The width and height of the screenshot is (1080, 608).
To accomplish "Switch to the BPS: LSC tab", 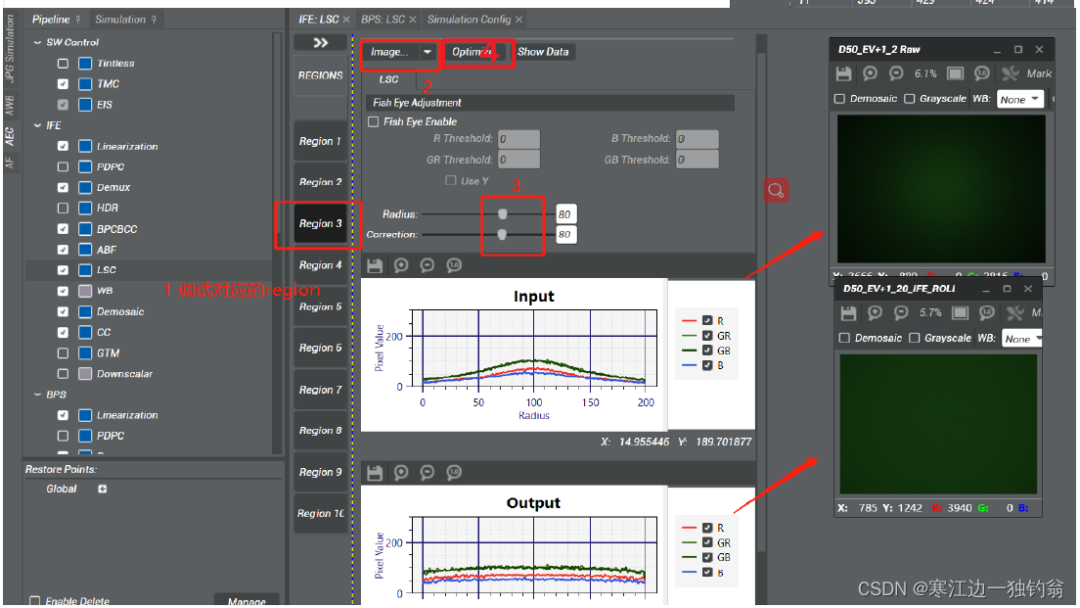I will (x=384, y=19).
